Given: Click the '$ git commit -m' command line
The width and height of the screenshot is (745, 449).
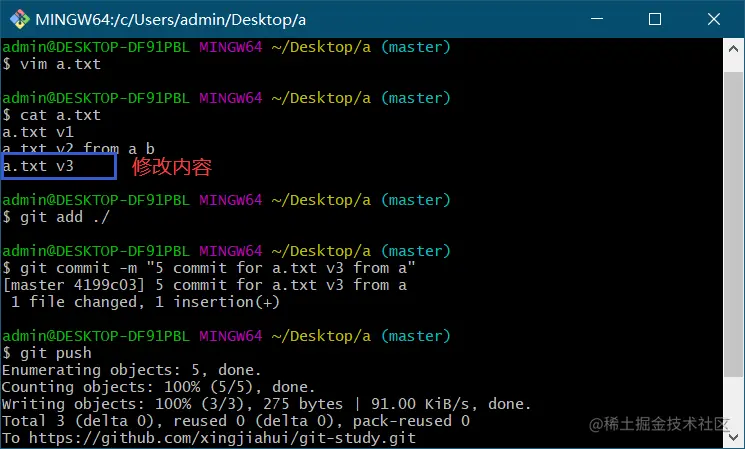Looking at the screenshot, I should 209,268.
